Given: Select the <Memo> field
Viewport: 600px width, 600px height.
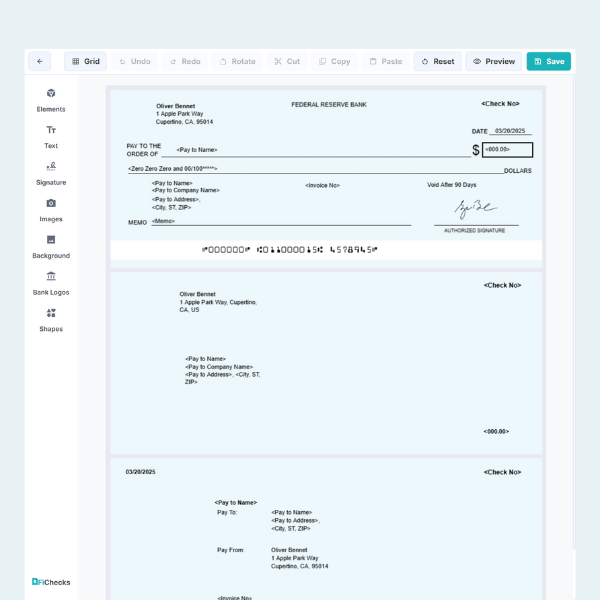Looking at the screenshot, I should (x=163, y=221).
